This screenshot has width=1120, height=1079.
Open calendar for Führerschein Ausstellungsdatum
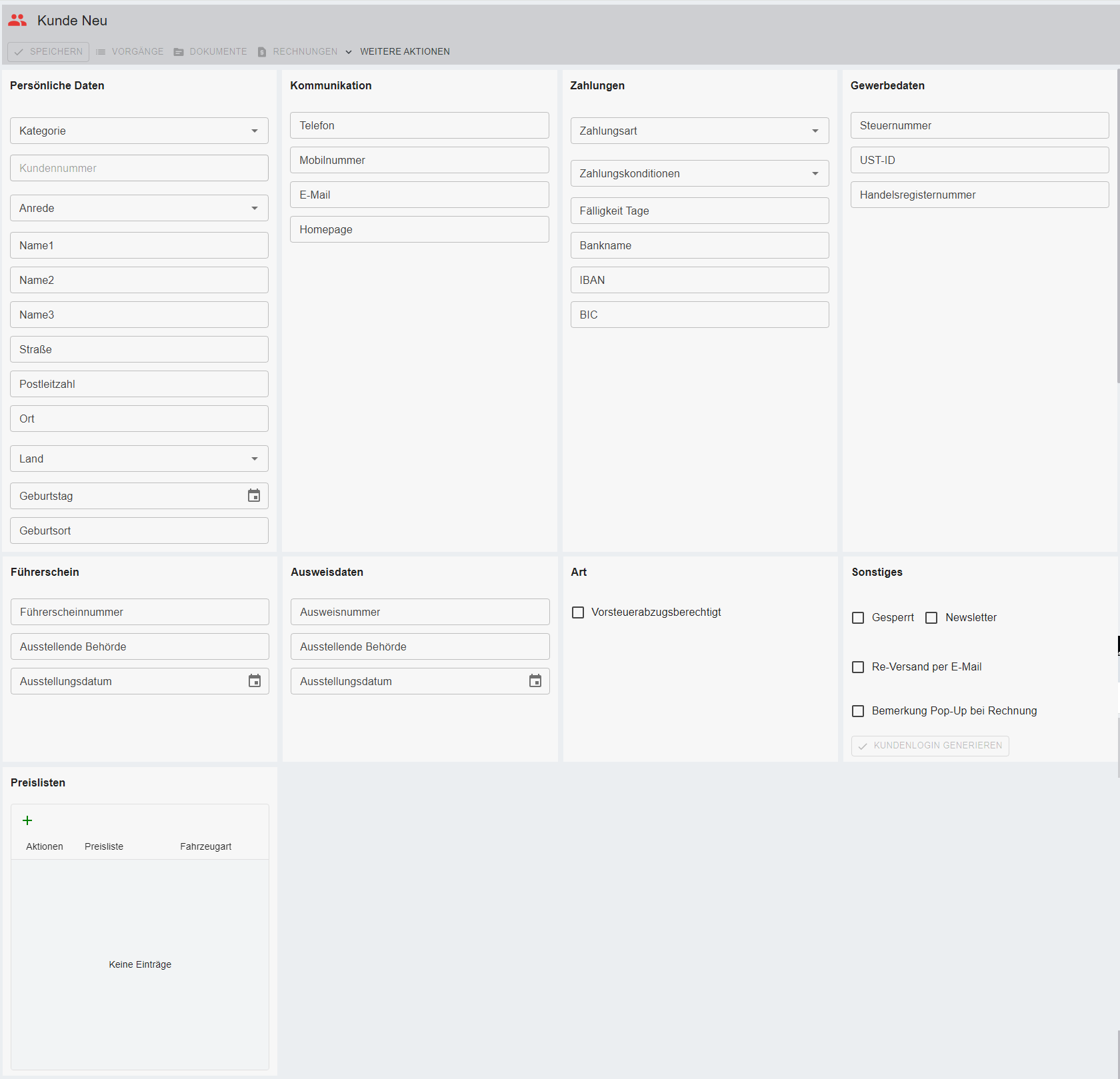click(255, 681)
